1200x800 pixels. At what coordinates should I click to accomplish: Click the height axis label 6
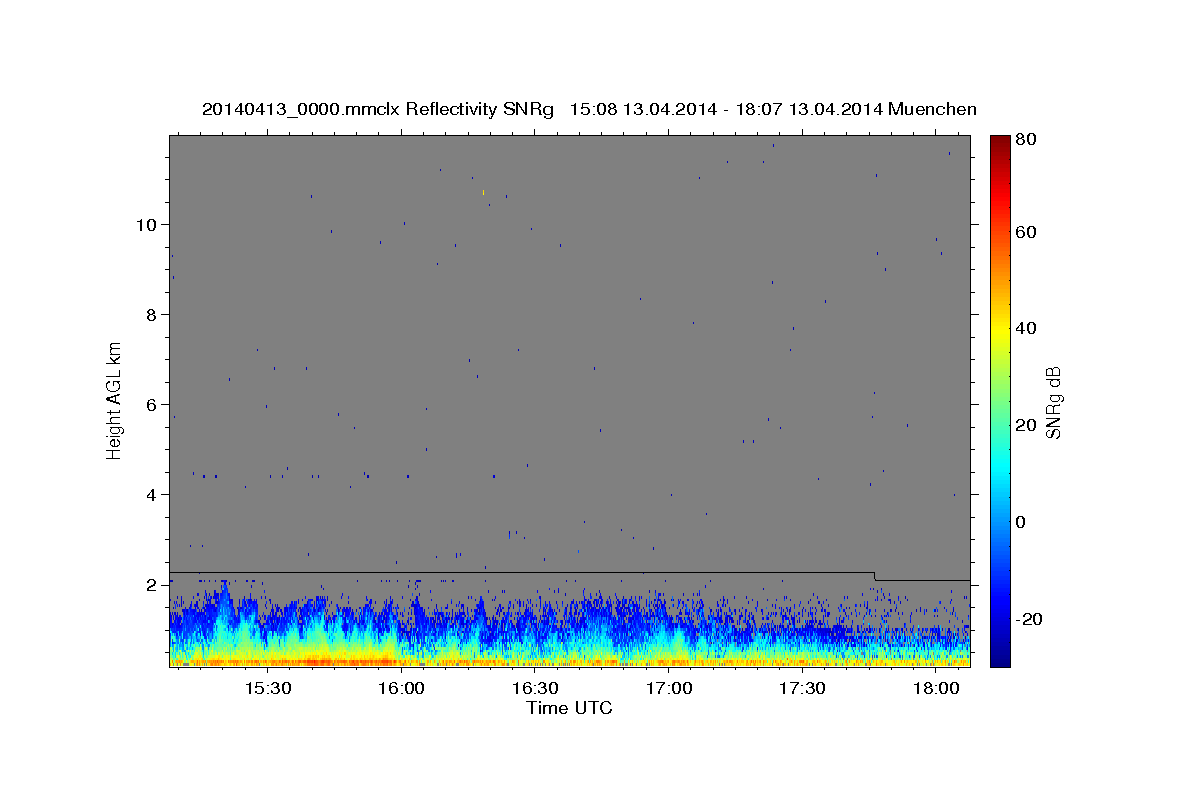pos(153,404)
